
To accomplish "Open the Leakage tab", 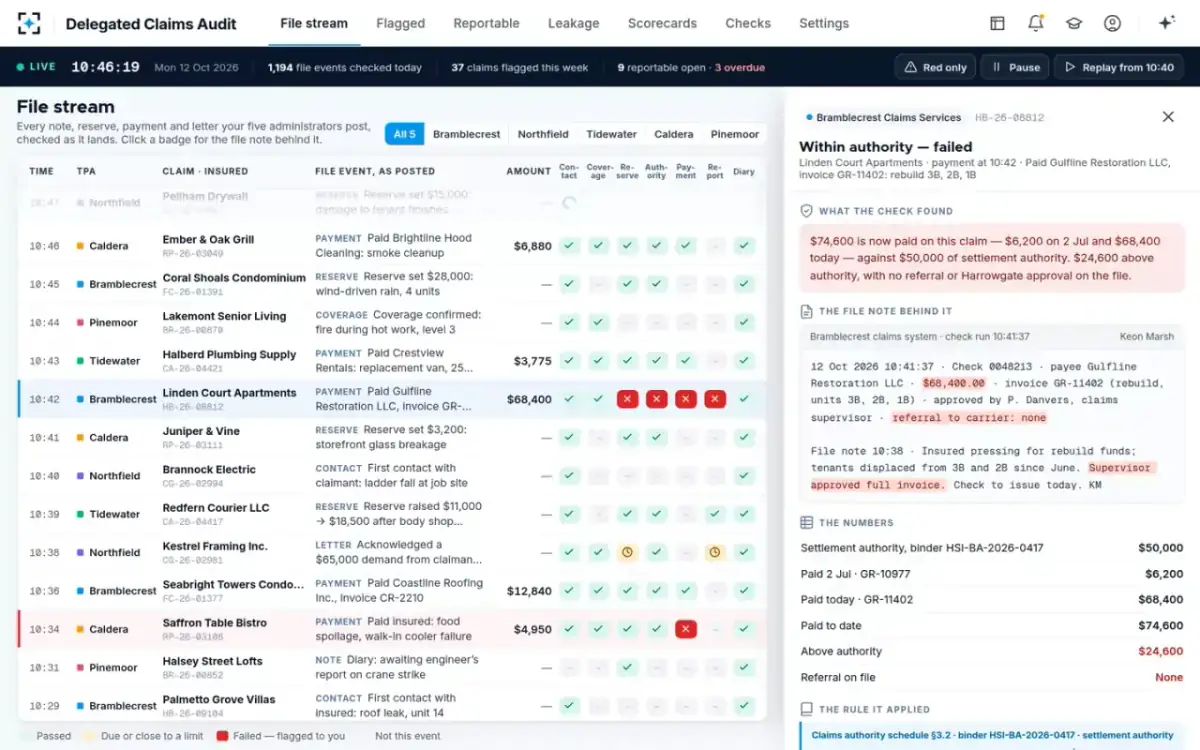I will tap(573, 23).
